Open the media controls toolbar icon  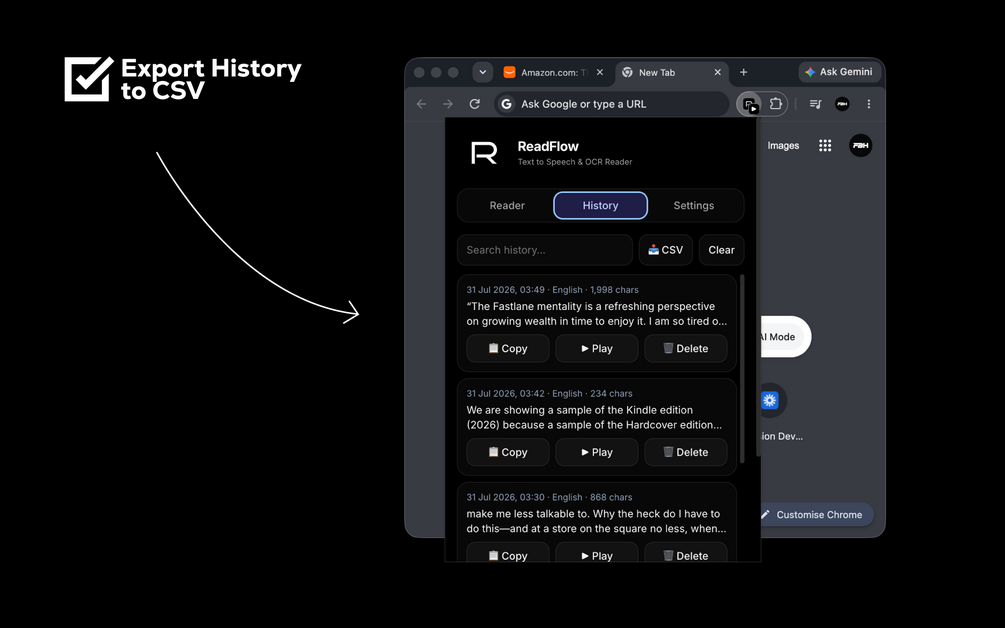tap(815, 104)
